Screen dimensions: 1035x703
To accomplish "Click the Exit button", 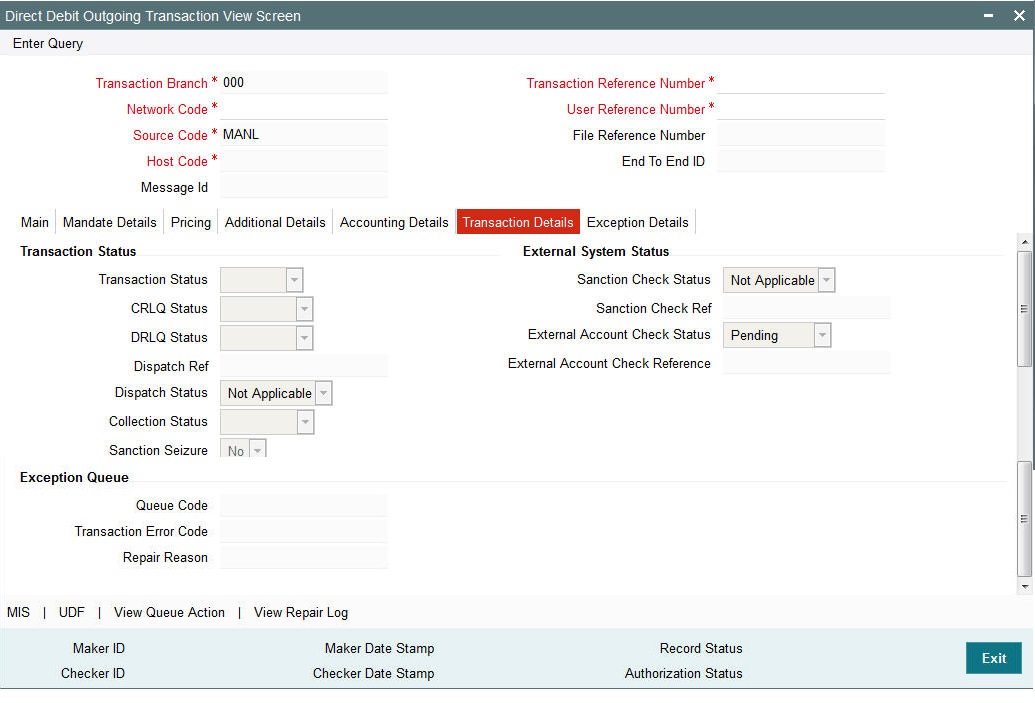I will coord(993,658).
